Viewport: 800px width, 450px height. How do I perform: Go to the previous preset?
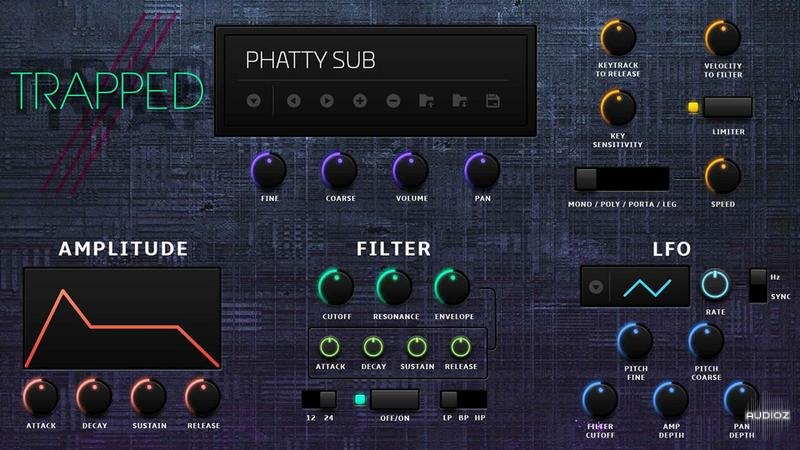click(293, 101)
